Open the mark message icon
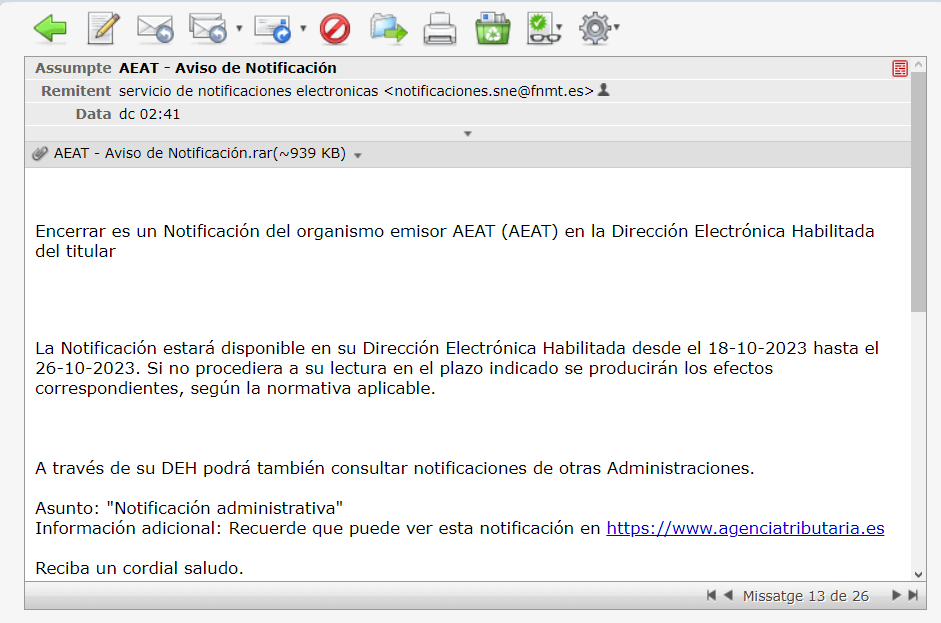Screen dimensions: 941x623 point(542,29)
